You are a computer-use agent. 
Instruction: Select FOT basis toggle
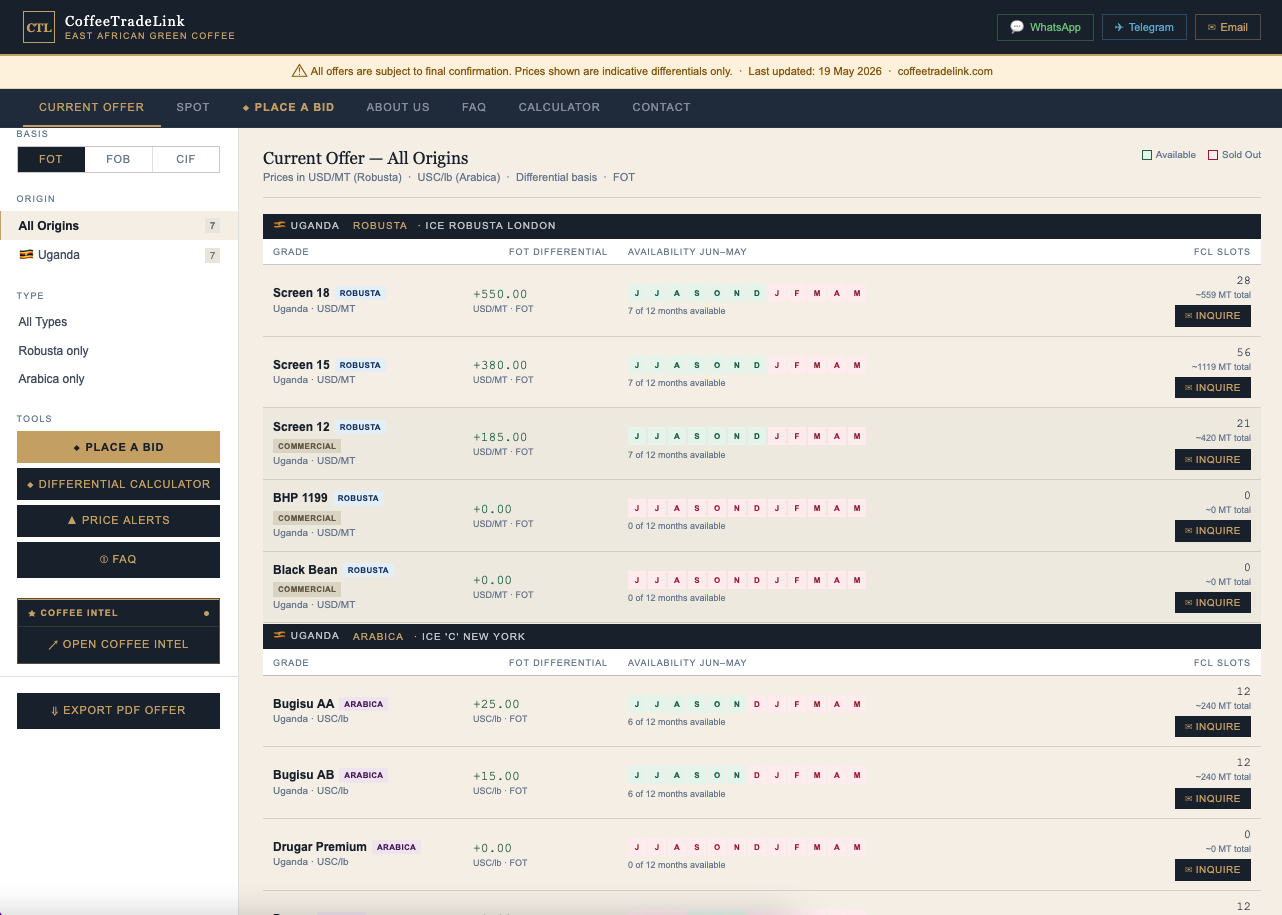pyautogui.click(x=51, y=159)
